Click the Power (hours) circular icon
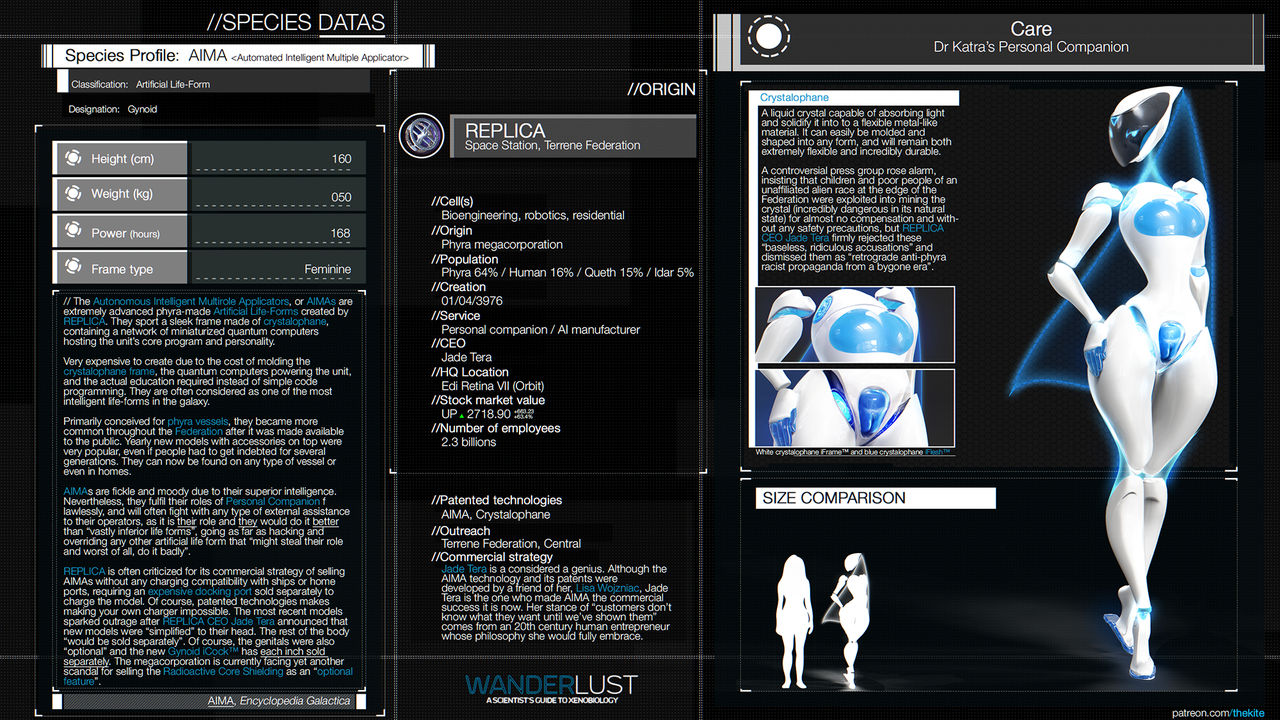The width and height of the screenshot is (1280, 720). [x=73, y=231]
